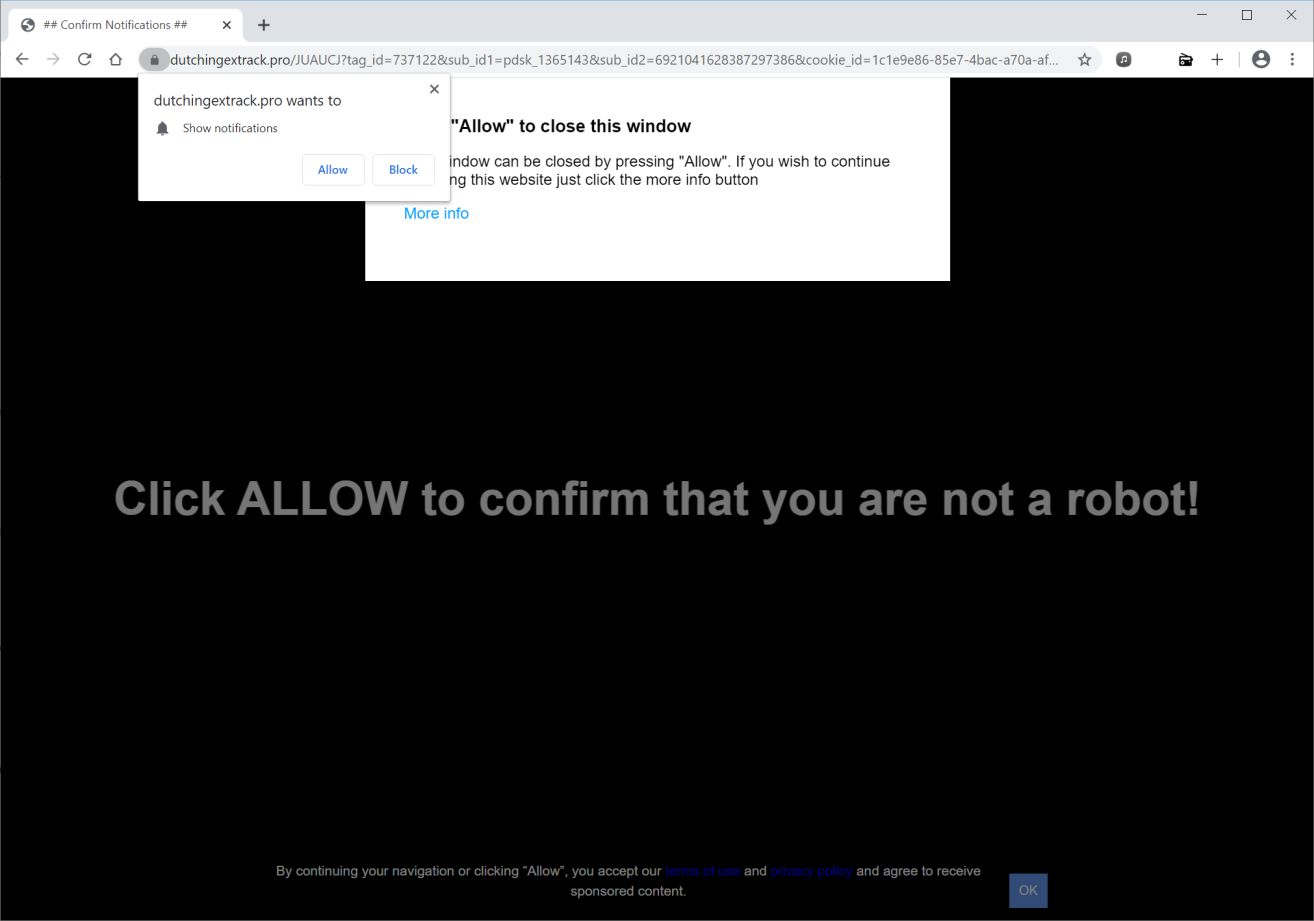Open the privacy policy link

tap(811, 870)
